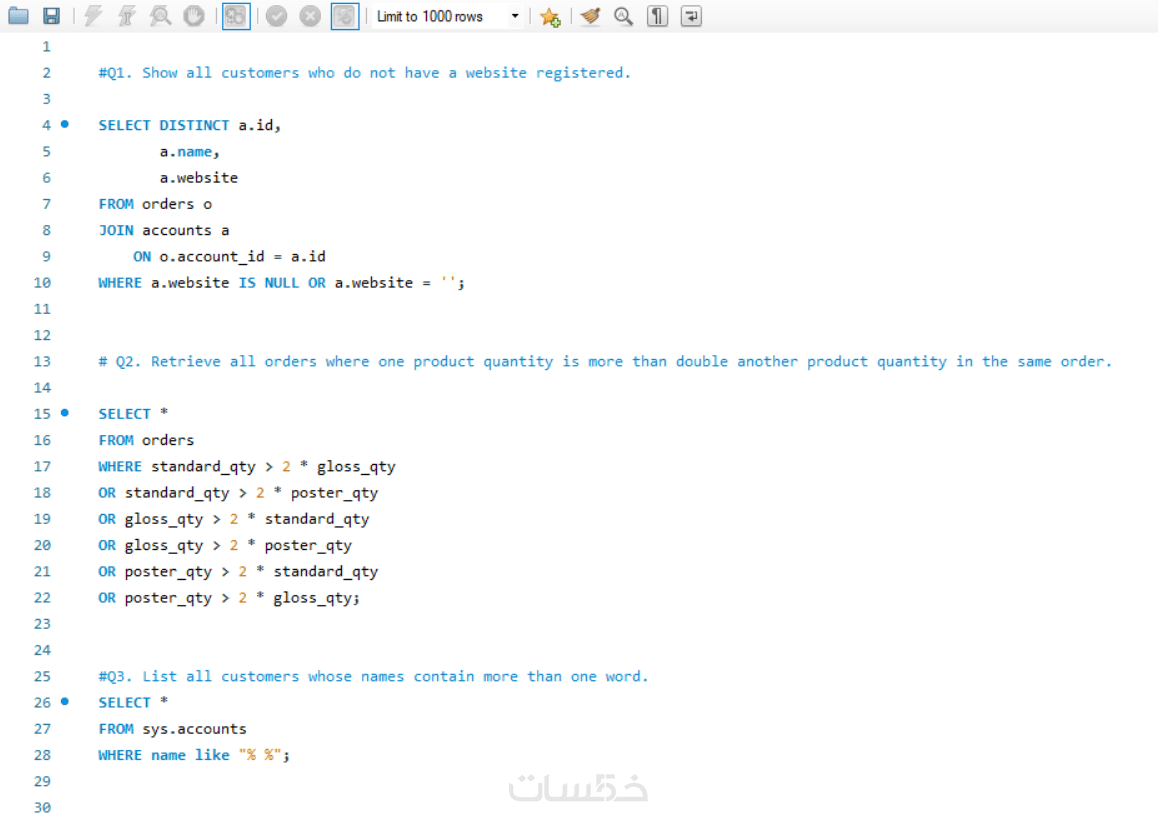Image resolution: width=1158 pixels, height=818 pixels.
Task: Click the statement marker dot on line 15
Action: [x=65, y=413]
